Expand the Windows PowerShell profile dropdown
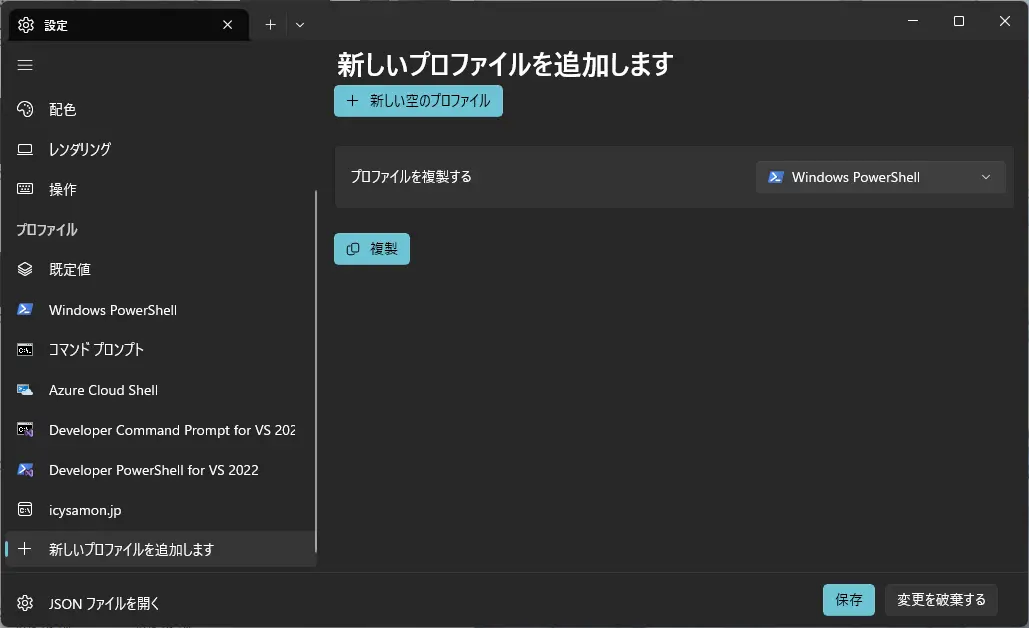 point(881,177)
